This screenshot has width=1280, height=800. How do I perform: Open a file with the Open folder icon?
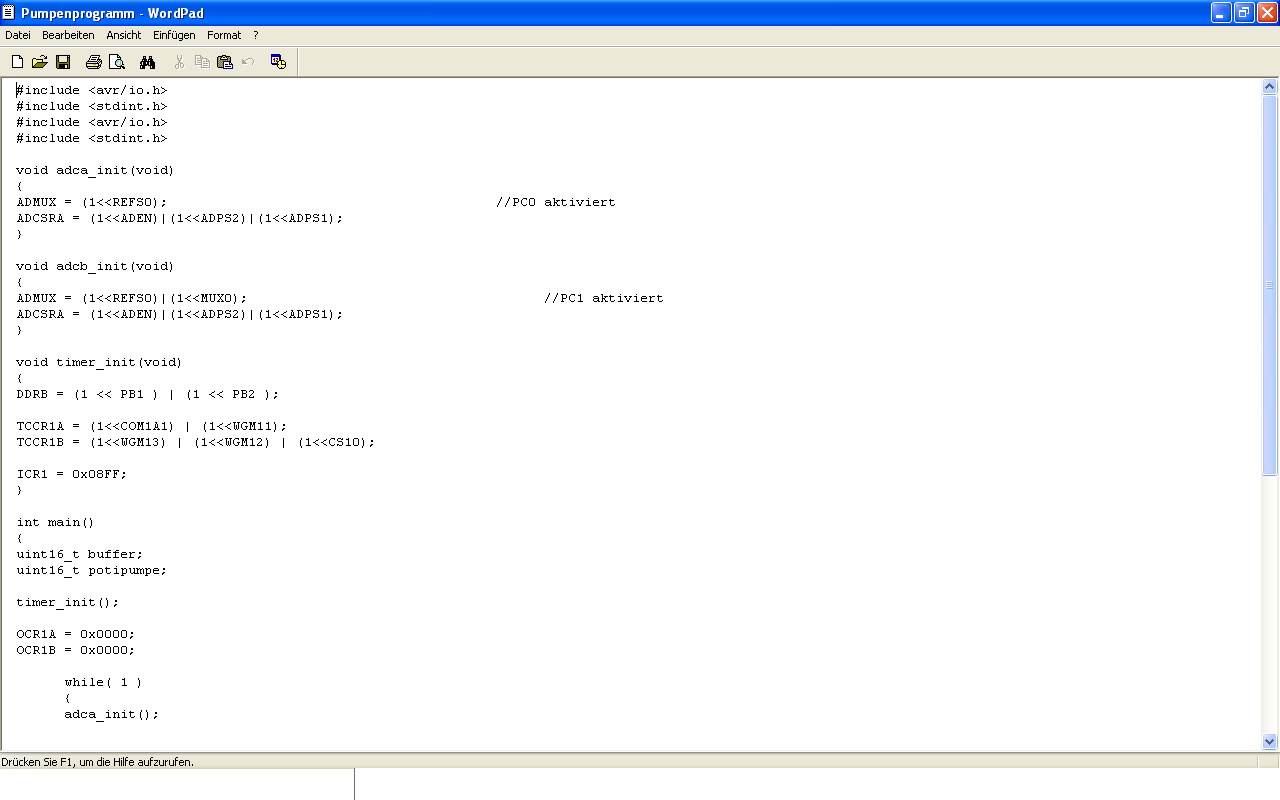(x=40, y=62)
